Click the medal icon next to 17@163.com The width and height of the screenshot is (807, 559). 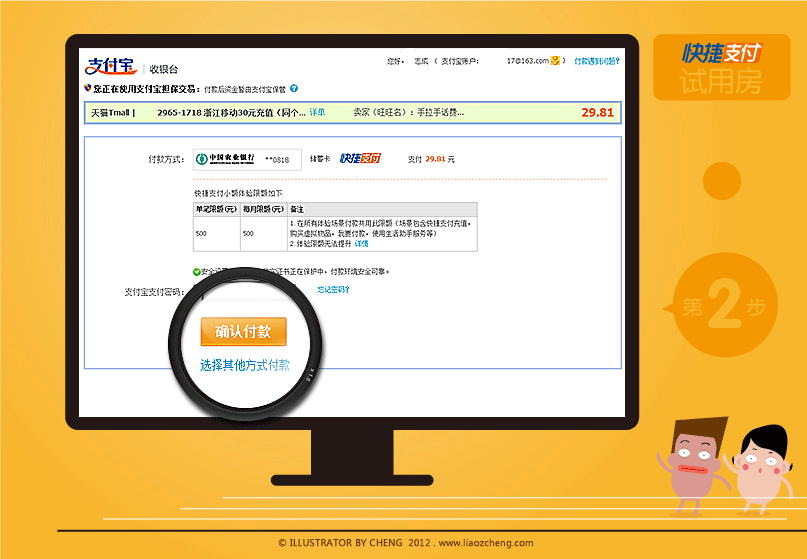pyautogui.click(x=555, y=61)
